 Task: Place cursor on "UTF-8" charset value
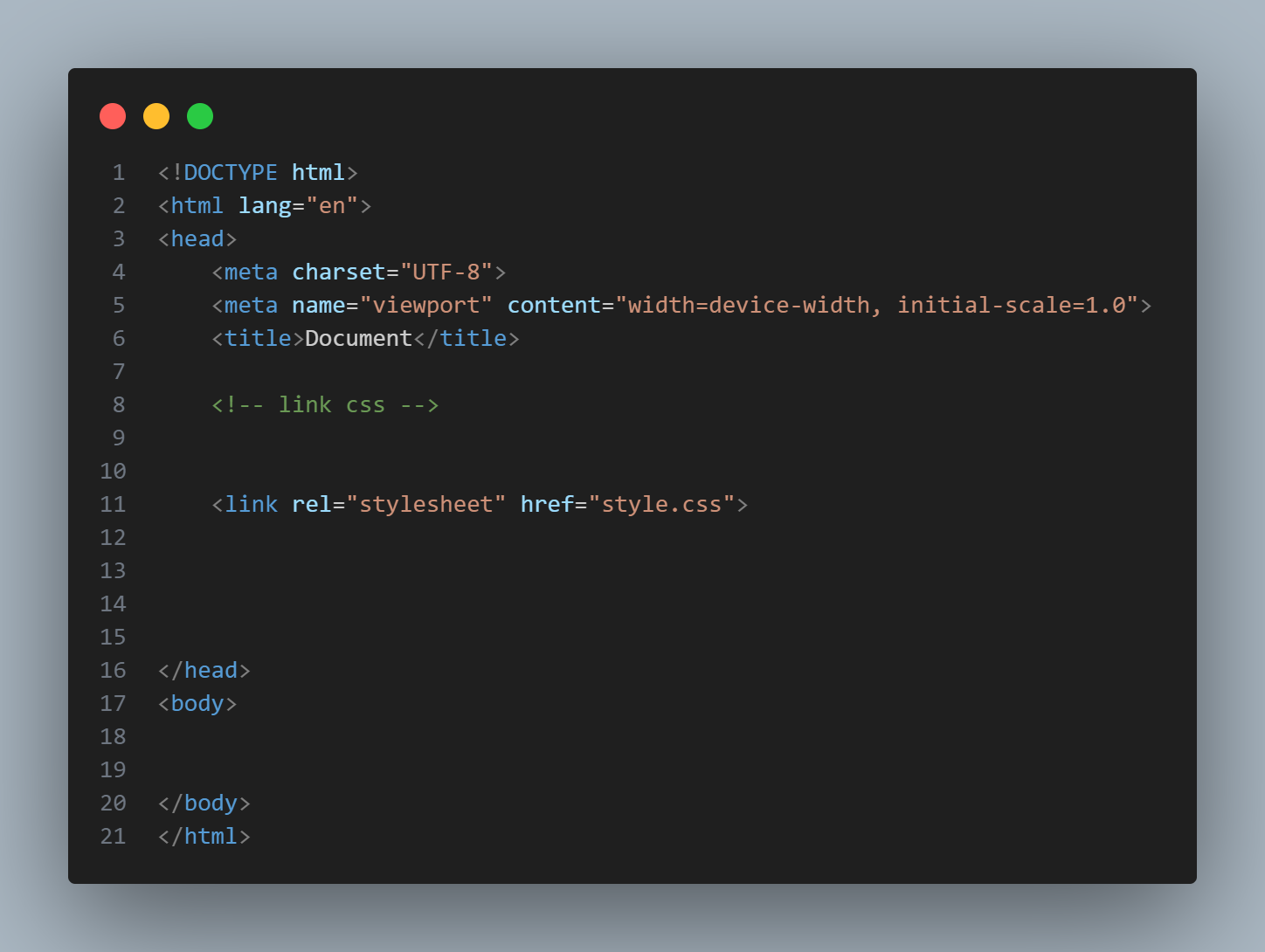pos(446,272)
